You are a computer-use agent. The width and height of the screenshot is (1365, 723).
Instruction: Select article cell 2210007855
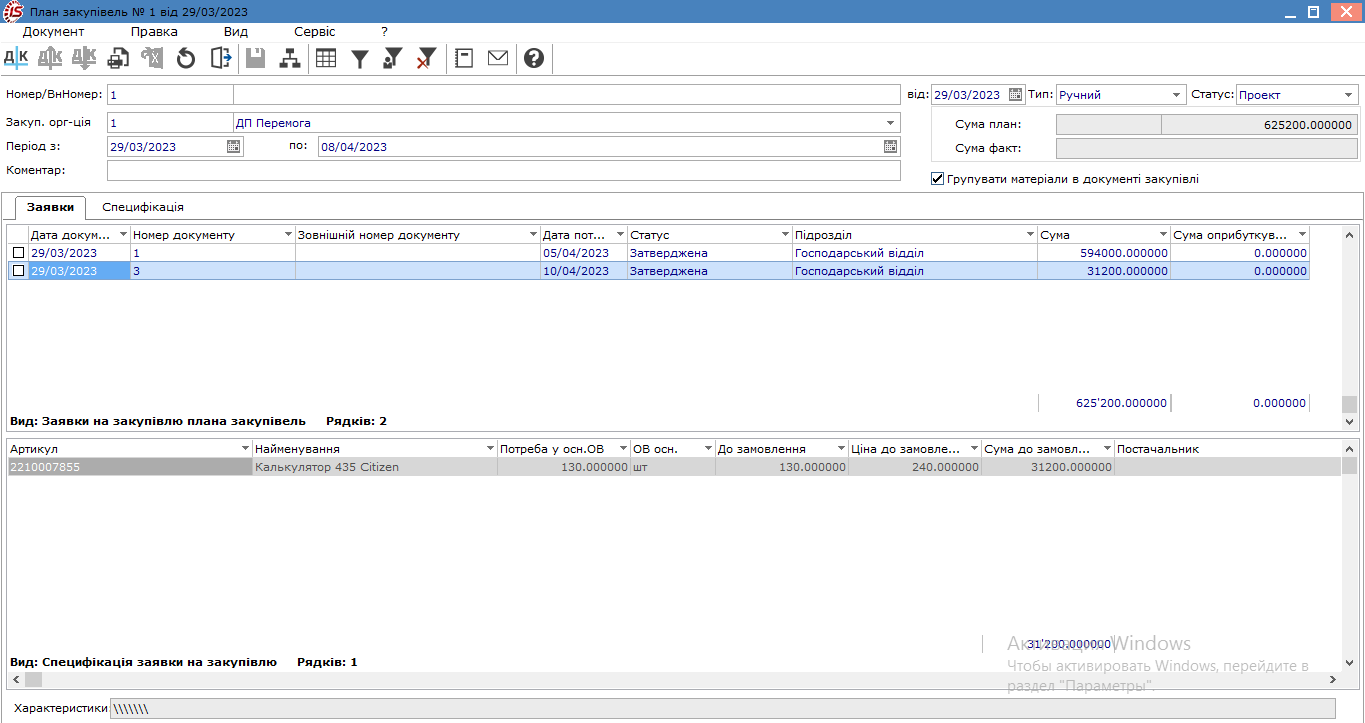(x=130, y=467)
